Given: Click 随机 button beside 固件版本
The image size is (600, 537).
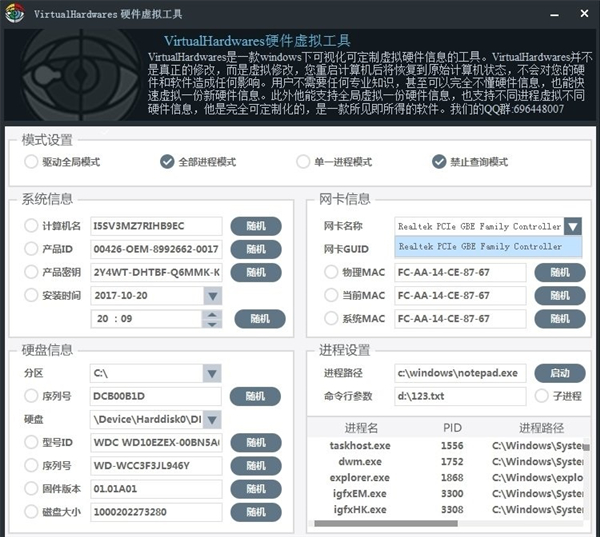Looking at the screenshot, I should (256, 490).
